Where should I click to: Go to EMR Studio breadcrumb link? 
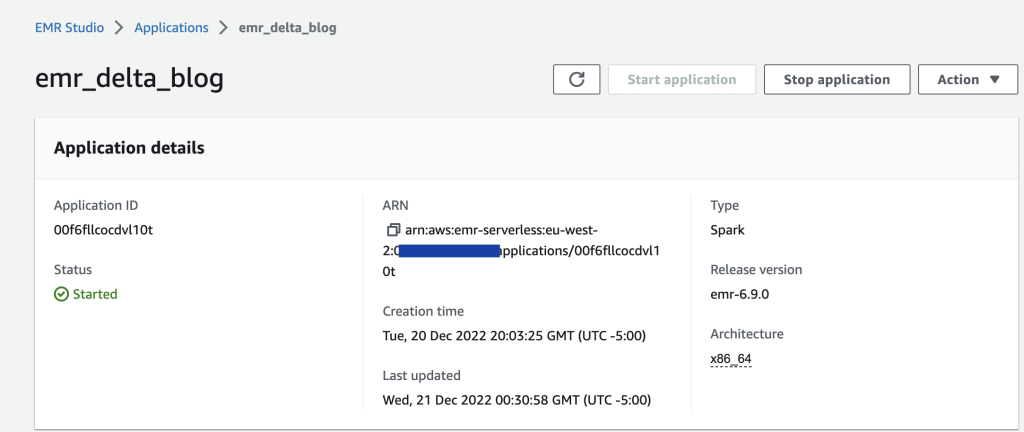[69, 28]
